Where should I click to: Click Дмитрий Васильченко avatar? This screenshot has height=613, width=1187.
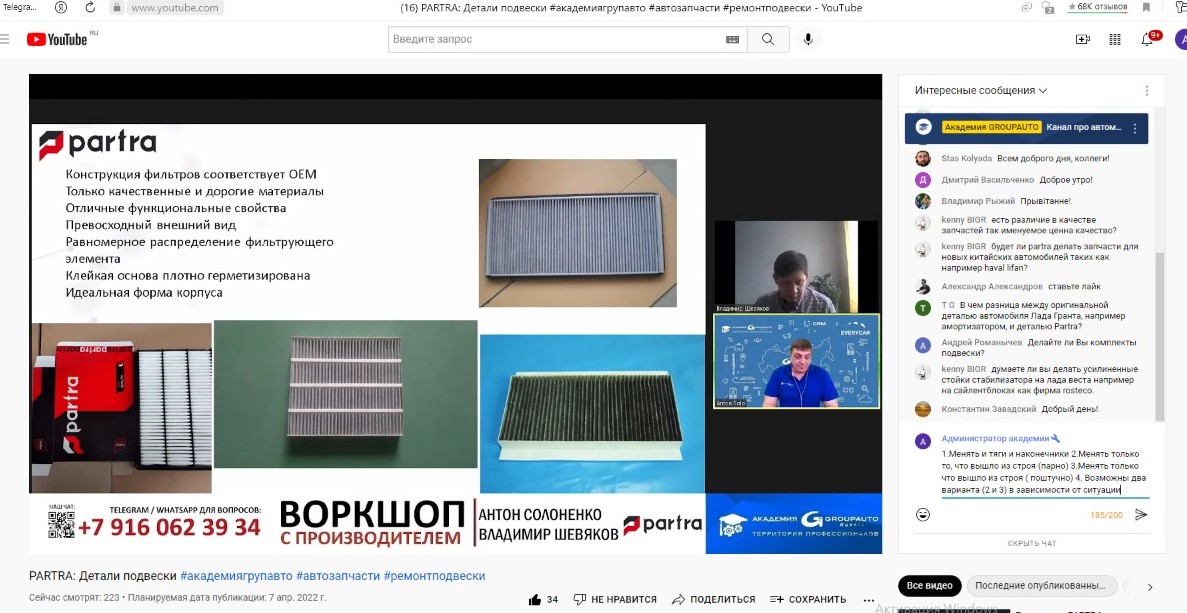(x=923, y=180)
